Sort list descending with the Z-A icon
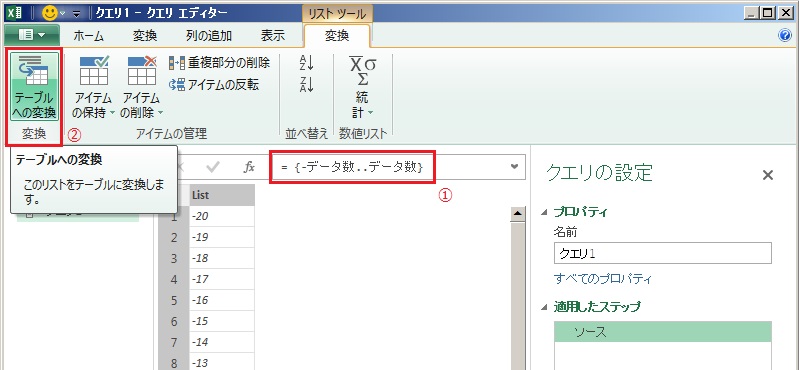The height and width of the screenshot is (370, 799). 306,85
